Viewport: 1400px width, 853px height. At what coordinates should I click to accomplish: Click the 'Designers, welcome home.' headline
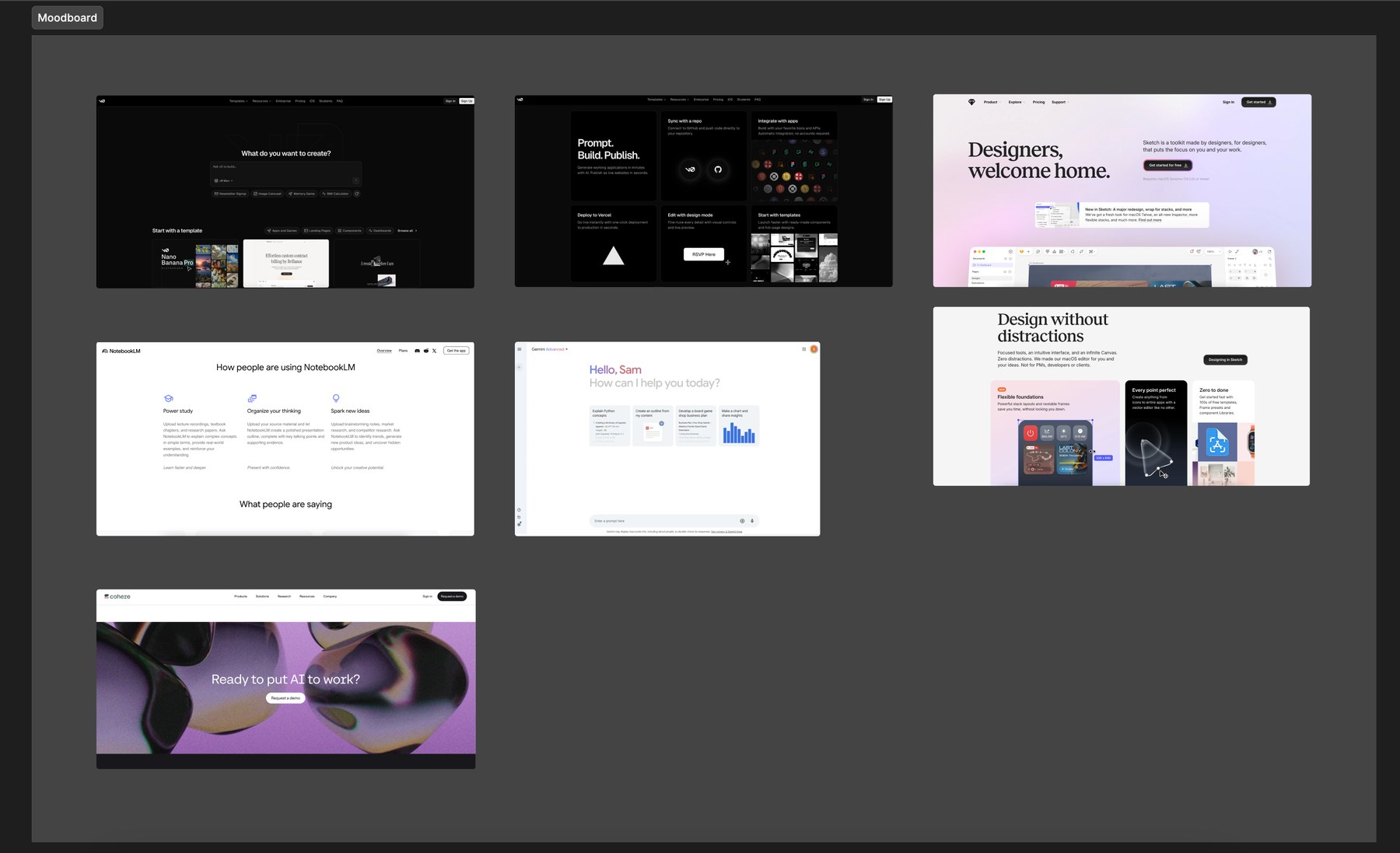click(1038, 160)
